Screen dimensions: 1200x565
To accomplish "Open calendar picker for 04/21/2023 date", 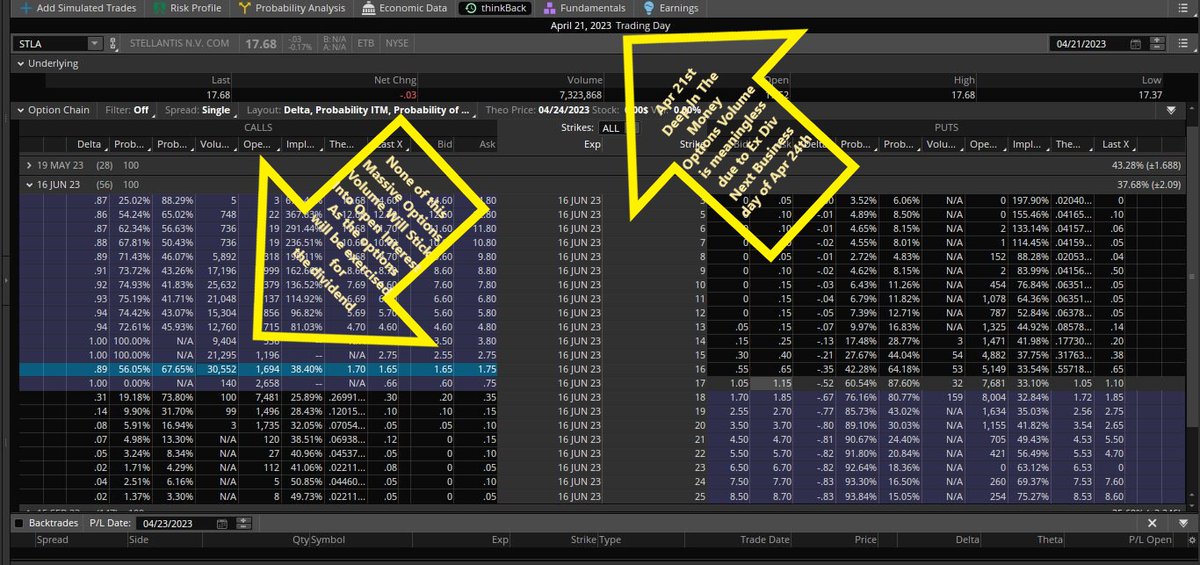I will pos(1134,44).
